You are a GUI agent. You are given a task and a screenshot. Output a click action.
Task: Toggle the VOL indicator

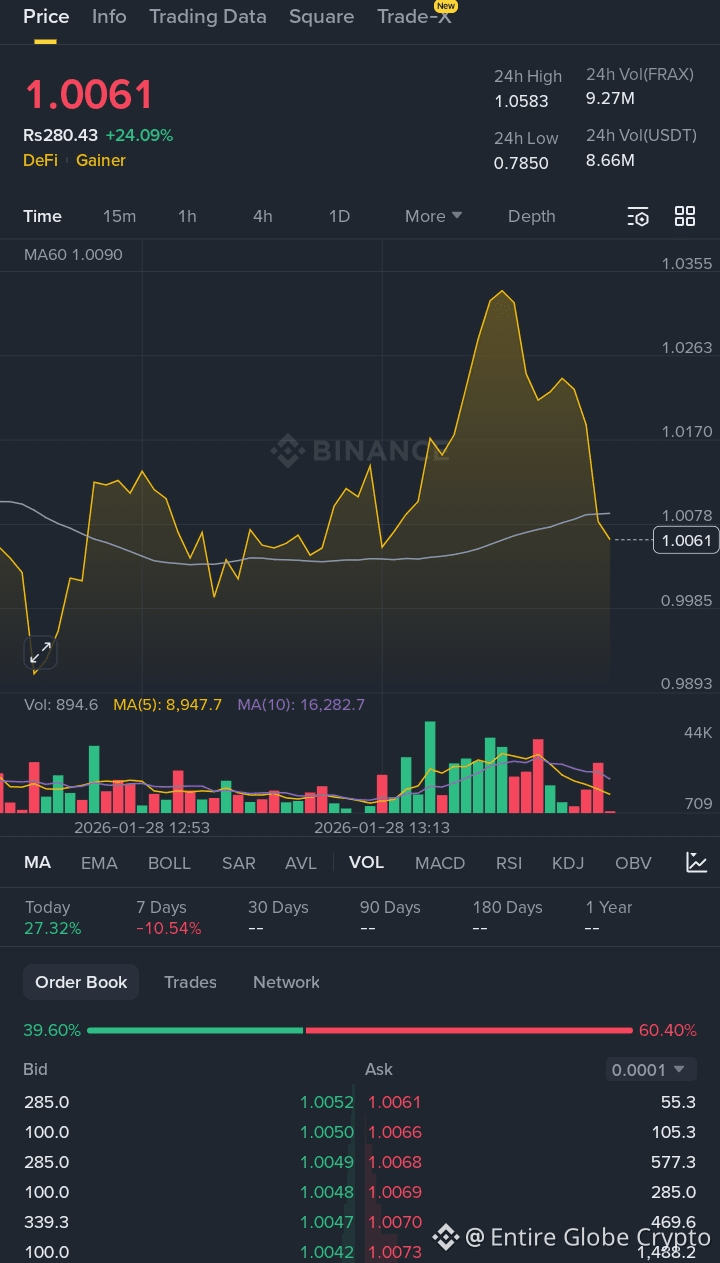point(366,862)
